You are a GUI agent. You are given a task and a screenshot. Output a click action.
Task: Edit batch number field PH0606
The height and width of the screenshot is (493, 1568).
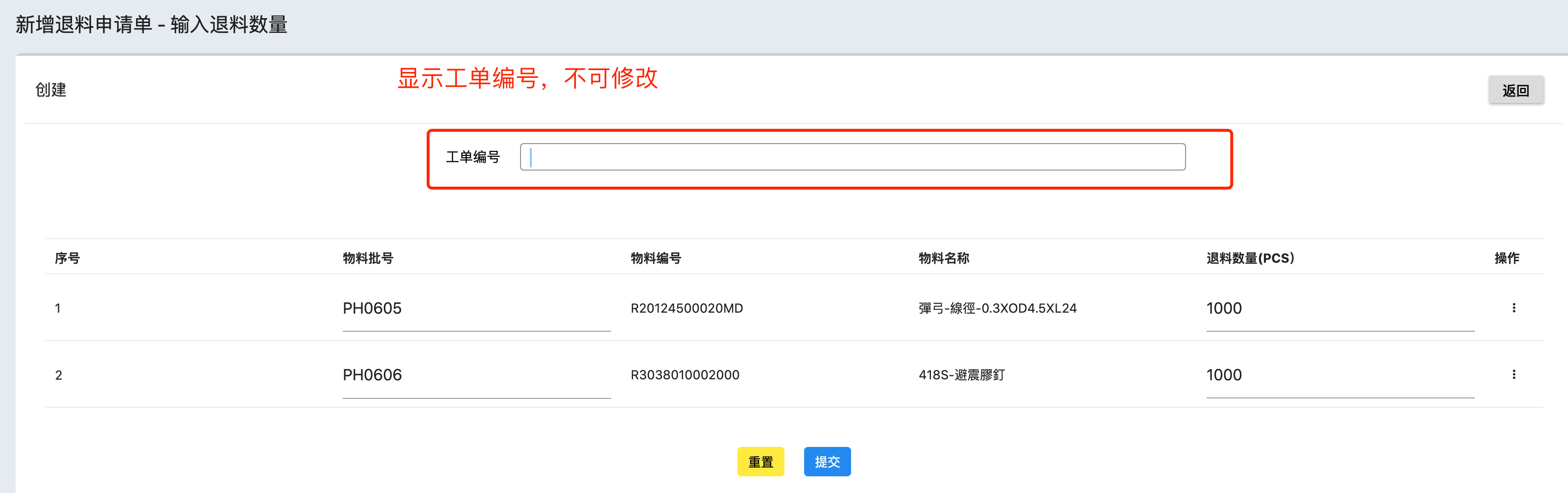(476, 375)
